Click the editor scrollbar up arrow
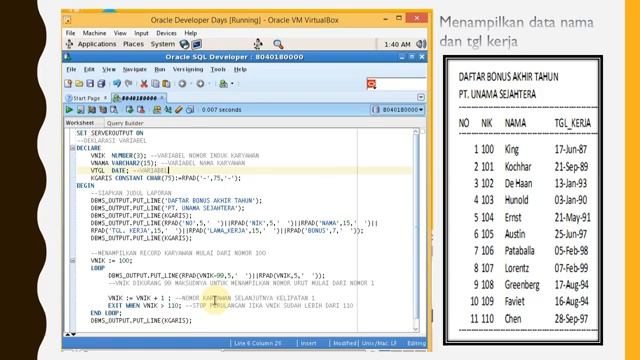The width and height of the screenshot is (640, 360). click(416, 132)
